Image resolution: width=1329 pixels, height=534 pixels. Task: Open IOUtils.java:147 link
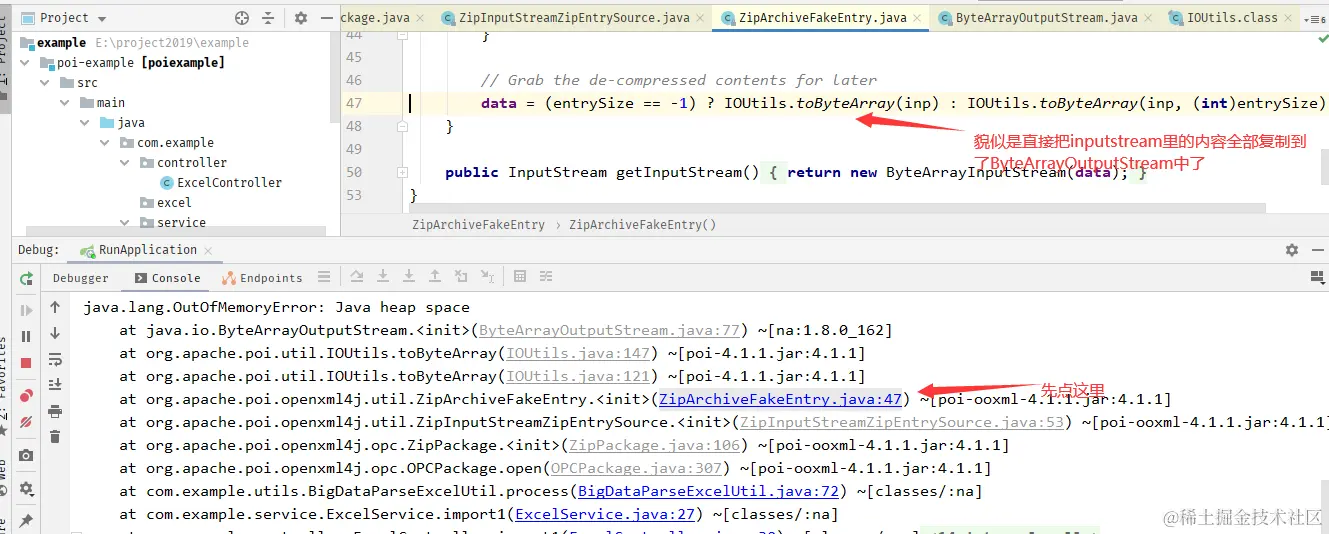[x=578, y=353]
